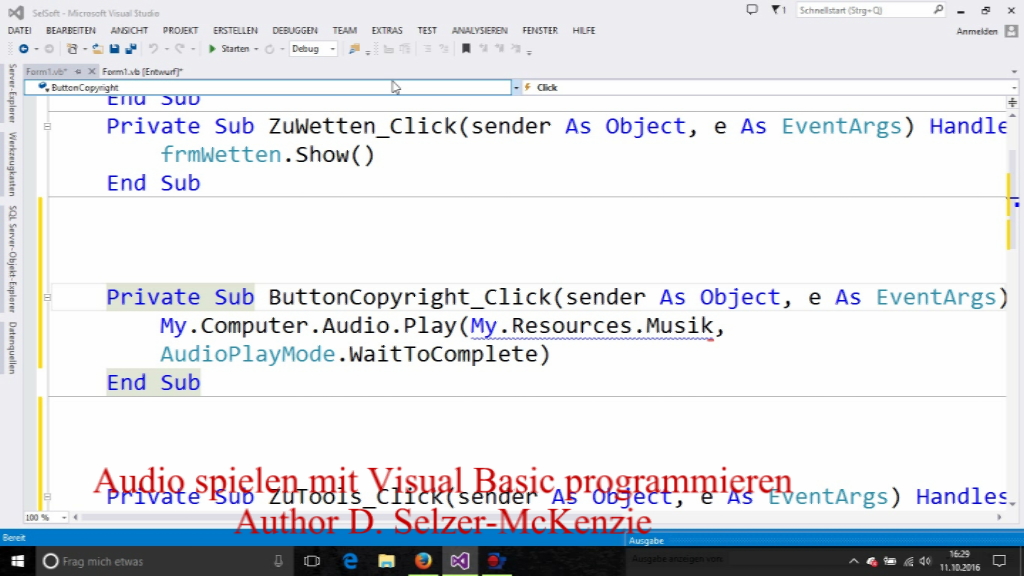Open the DEBUGGEN menu
This screenshot has height=576, width=1024.
(295, 30)
